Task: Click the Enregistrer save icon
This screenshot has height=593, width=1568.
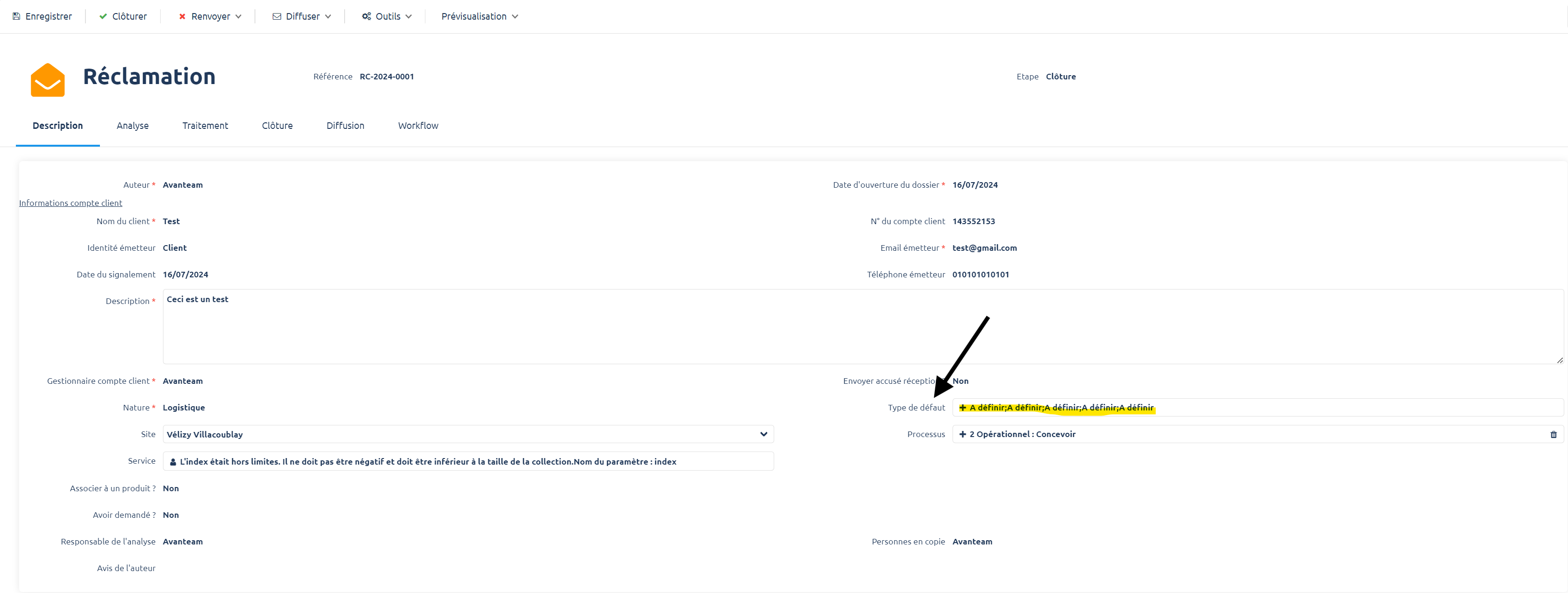Action: coord(16,16)
